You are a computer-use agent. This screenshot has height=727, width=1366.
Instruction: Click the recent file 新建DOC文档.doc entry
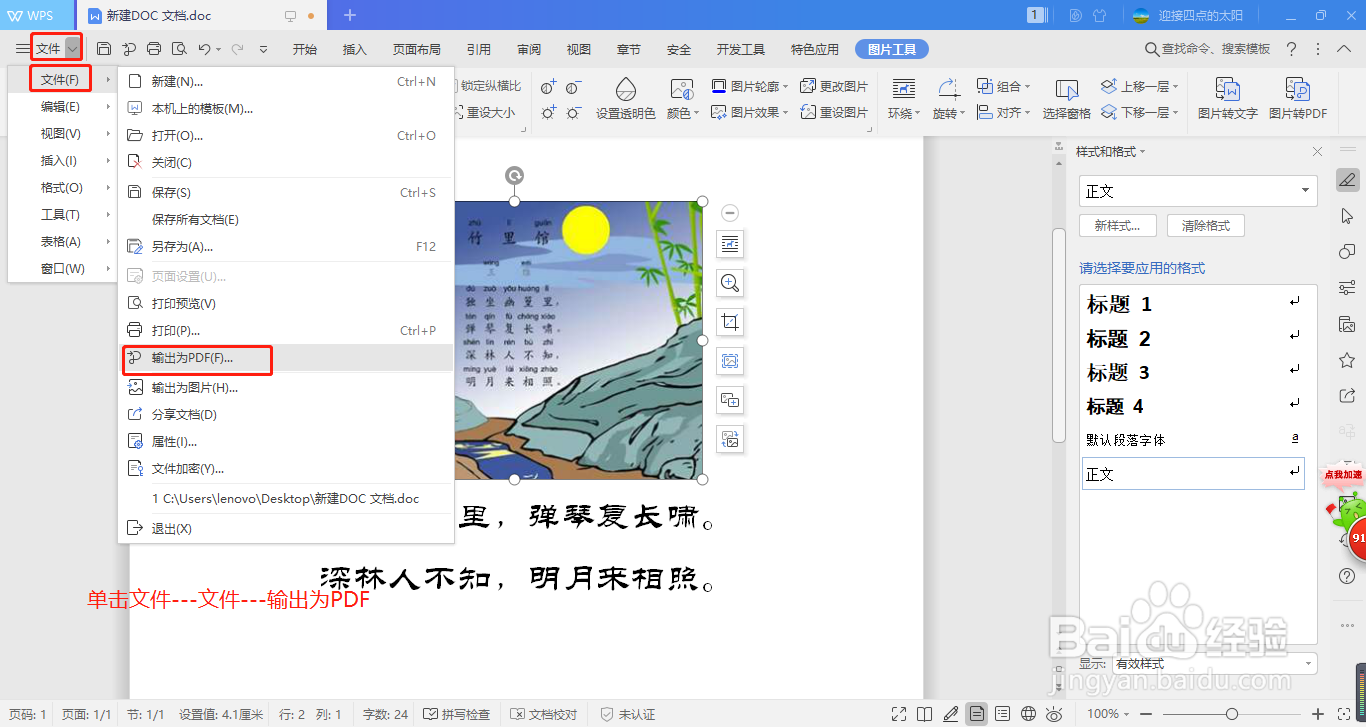click(287, 499)
